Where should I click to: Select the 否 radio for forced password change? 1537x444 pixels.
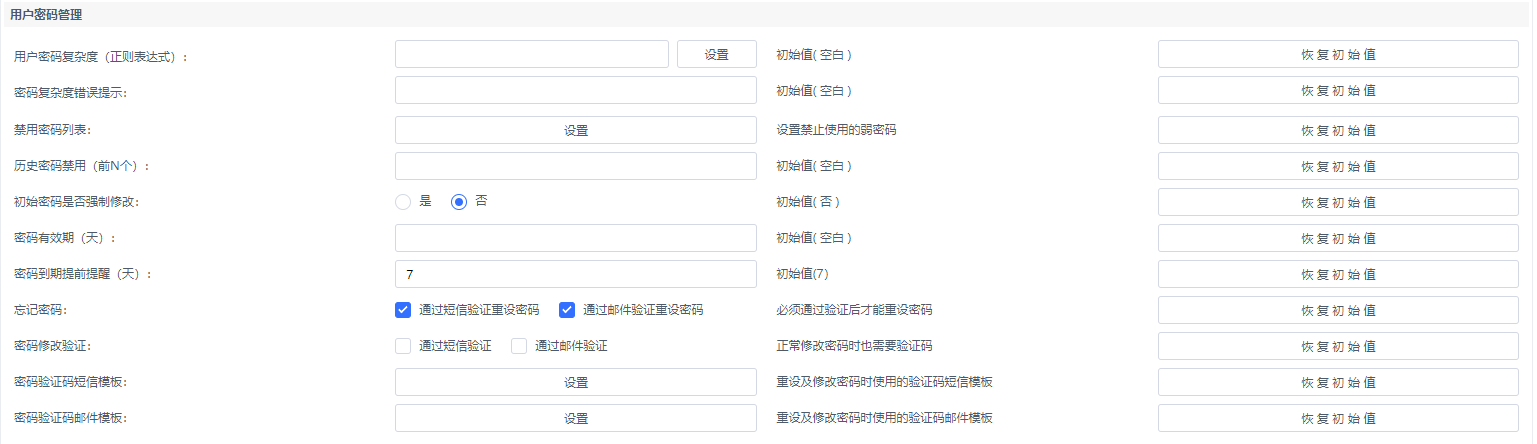(x=459, y=202)
